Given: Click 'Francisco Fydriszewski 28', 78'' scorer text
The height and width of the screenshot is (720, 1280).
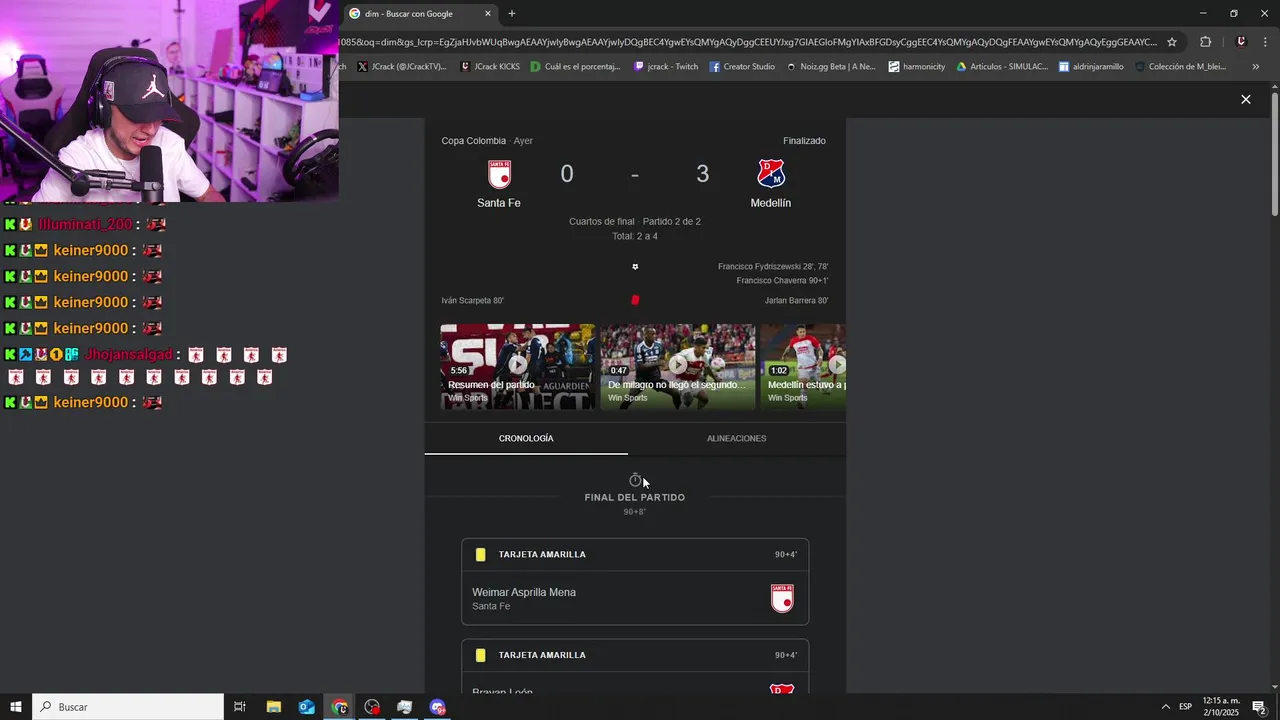Looking at the screenshot, I should point(773,267).
